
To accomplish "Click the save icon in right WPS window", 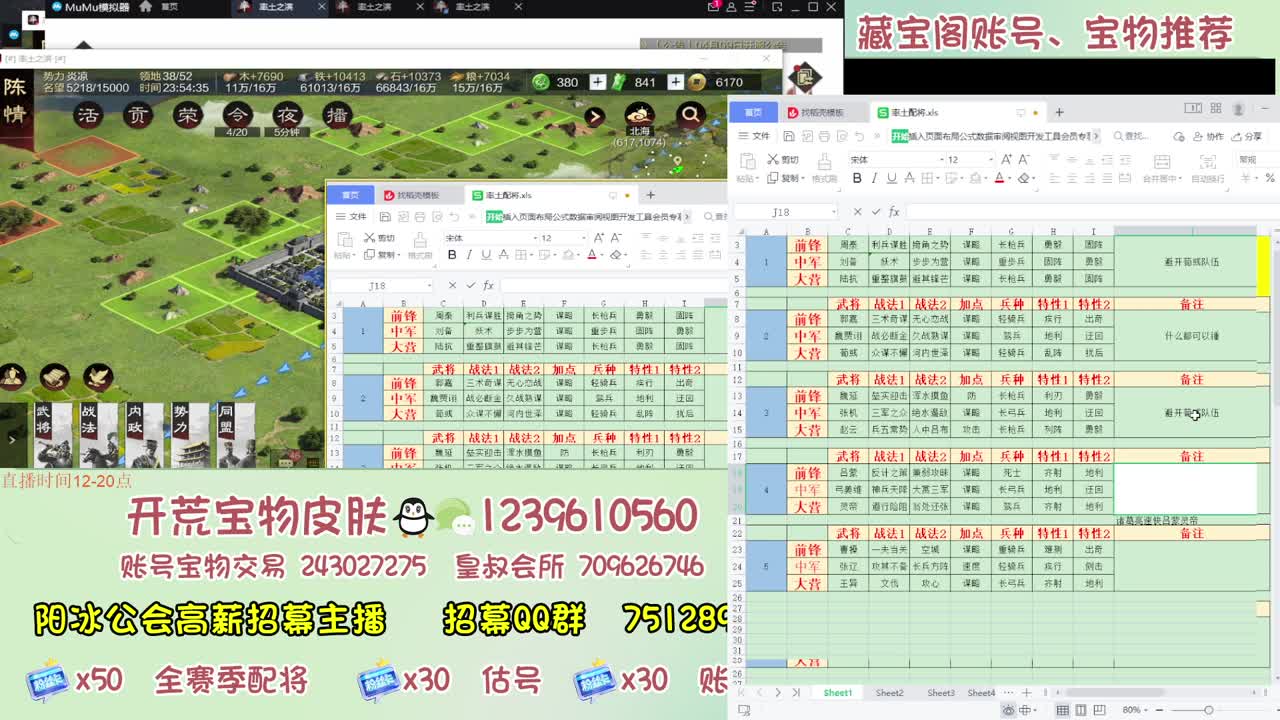I will 789,136.
